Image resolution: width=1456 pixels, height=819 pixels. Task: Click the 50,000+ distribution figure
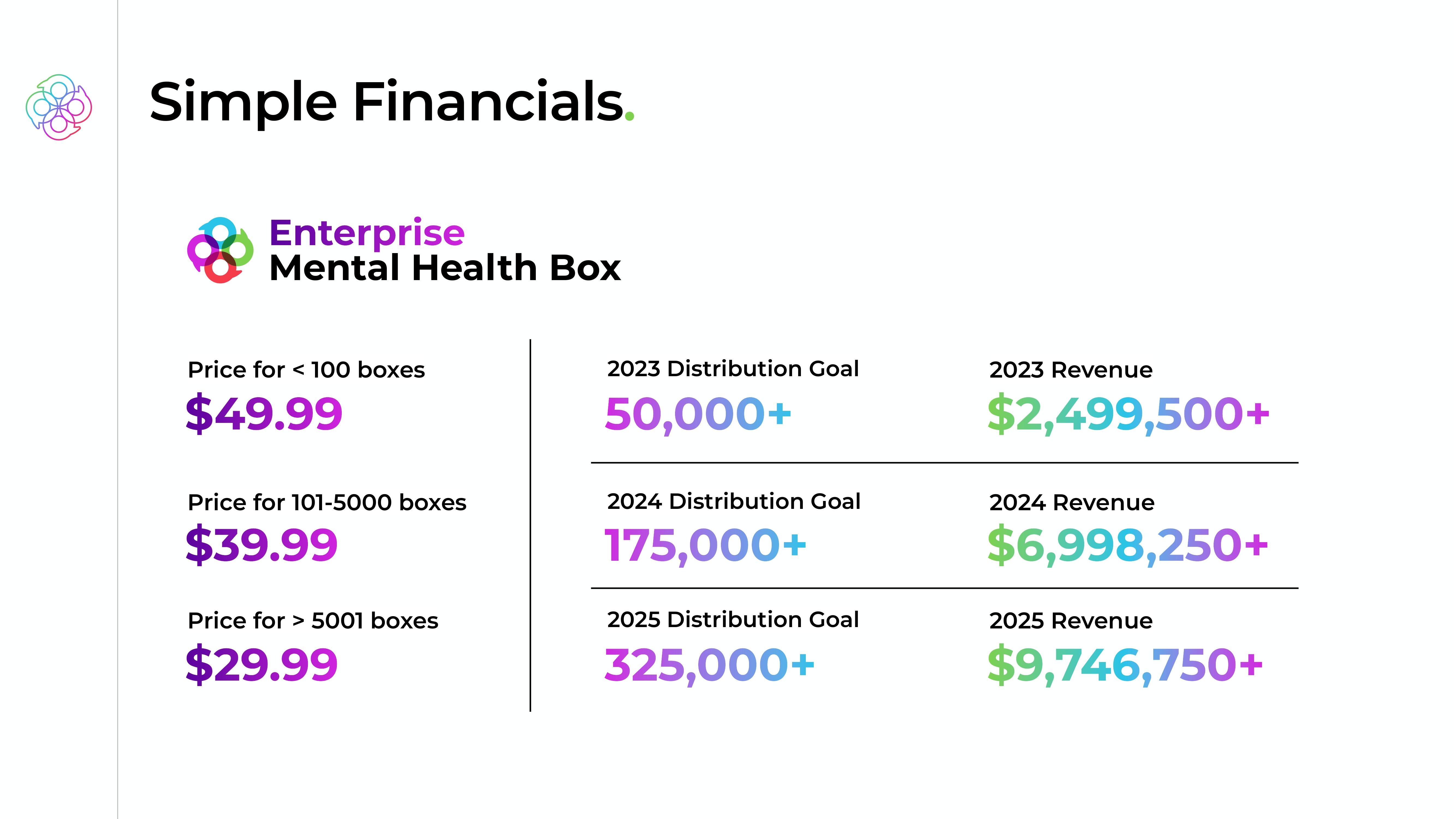[x=698, y=414]
